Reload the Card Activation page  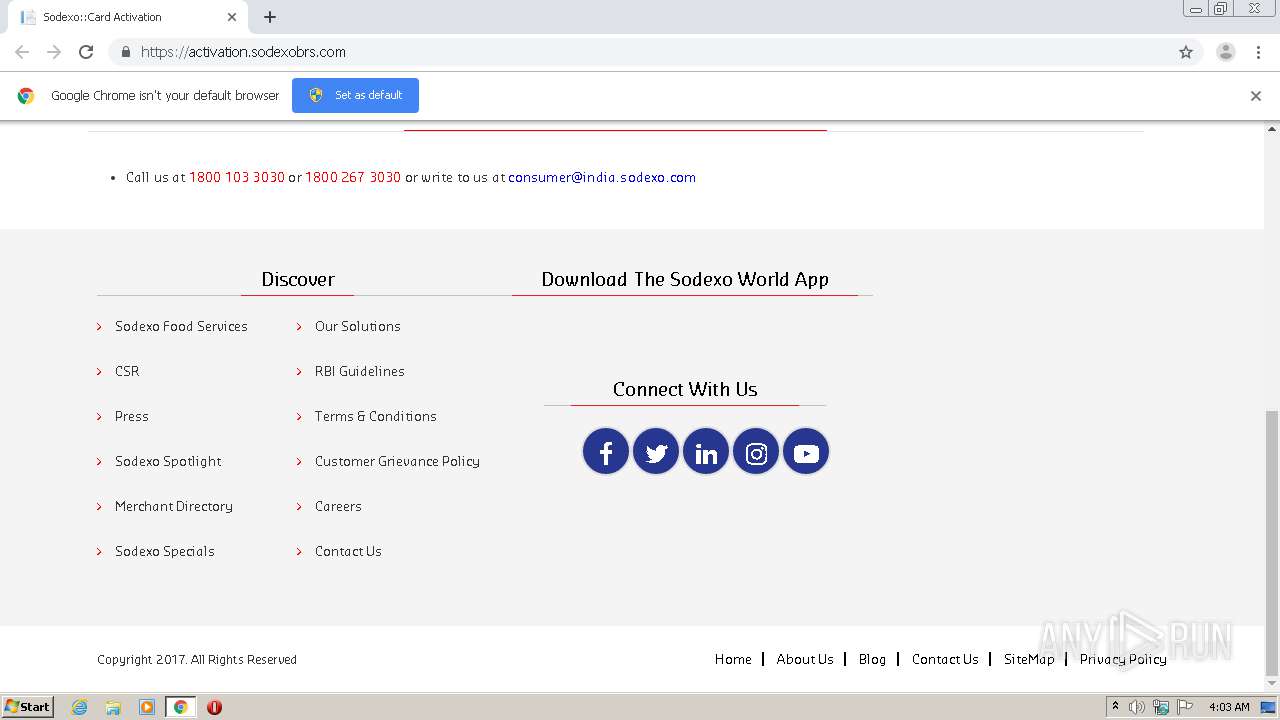pyautogui.click(x=86, y=52)
